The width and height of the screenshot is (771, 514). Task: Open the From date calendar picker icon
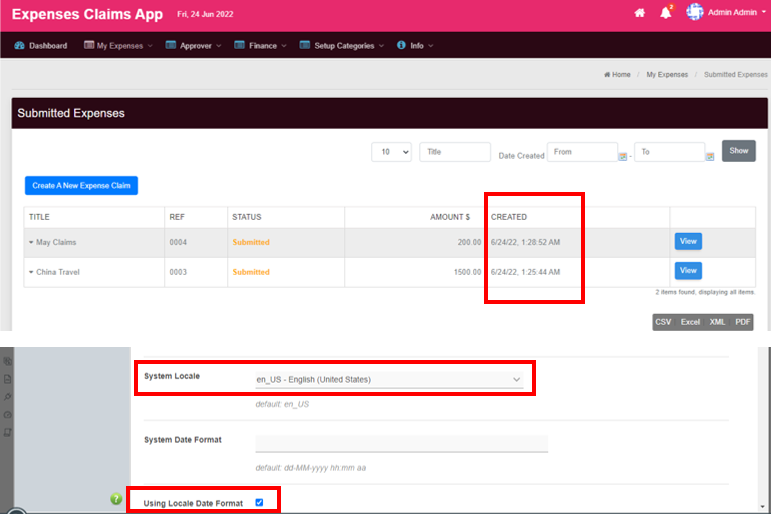click(x=623, y=156)
